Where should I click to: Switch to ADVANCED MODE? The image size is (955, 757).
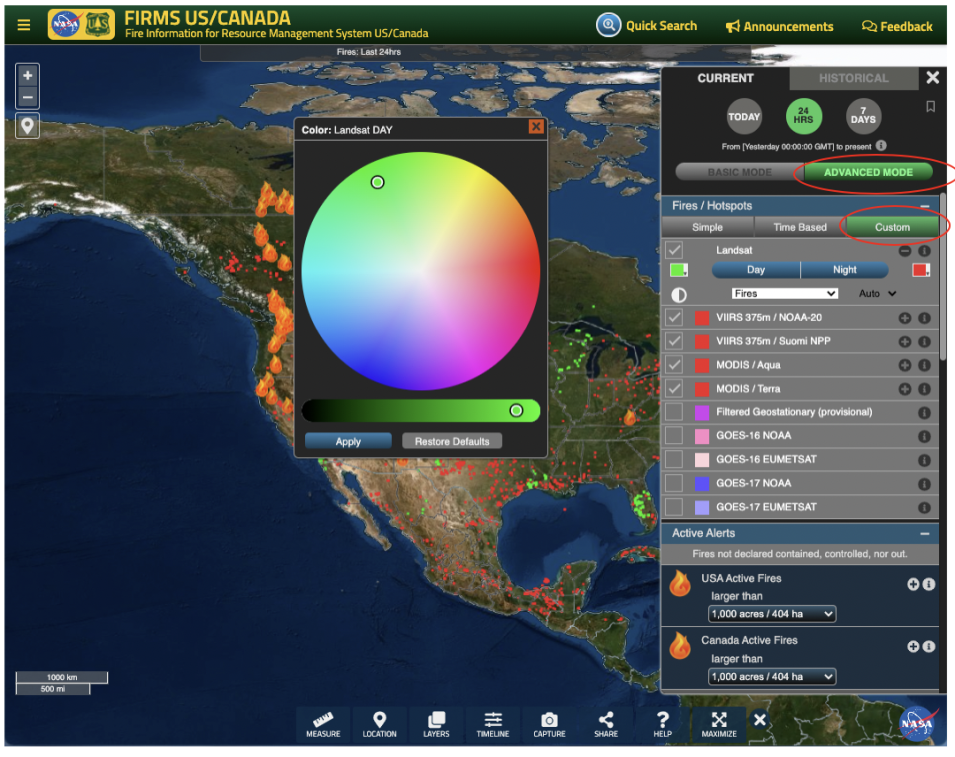(x=868, y=172)
